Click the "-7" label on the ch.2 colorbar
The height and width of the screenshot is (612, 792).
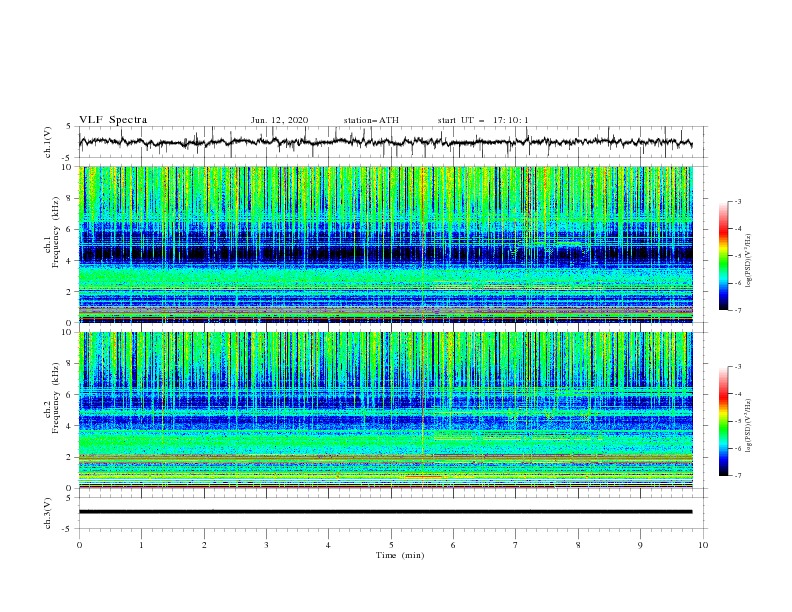point(737,475)
